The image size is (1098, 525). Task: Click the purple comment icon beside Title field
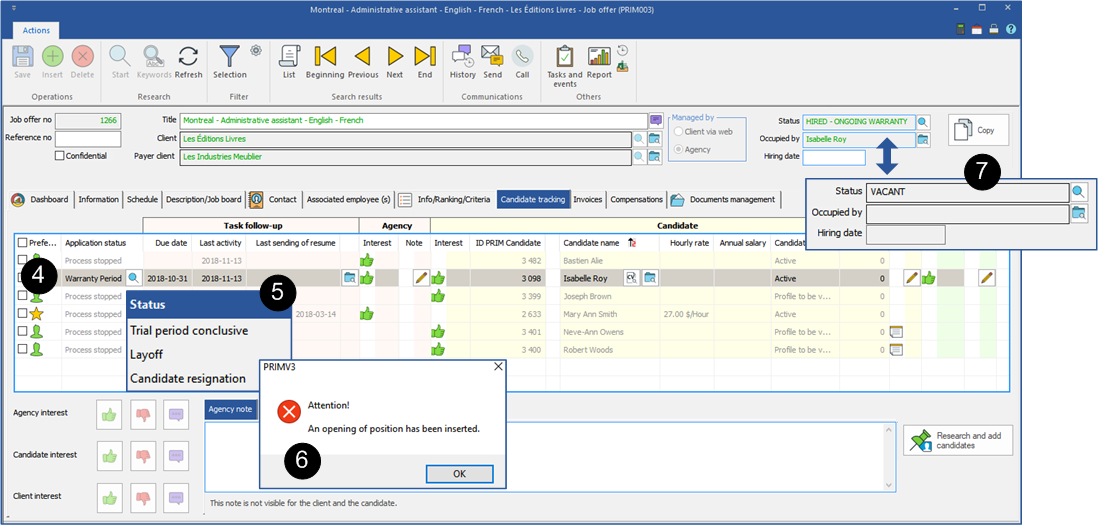click(655, 120)
